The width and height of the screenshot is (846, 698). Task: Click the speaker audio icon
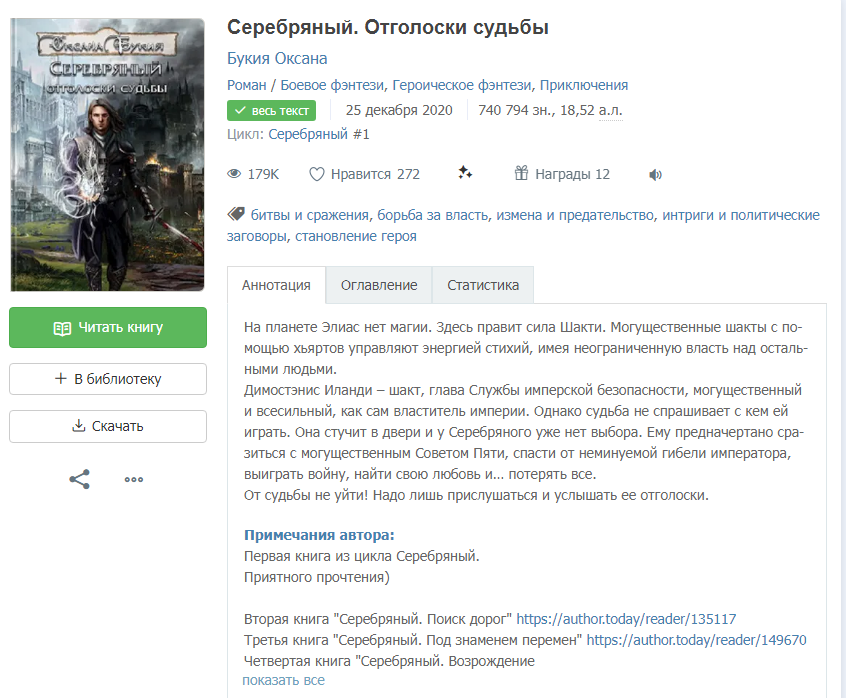(655, 175)
